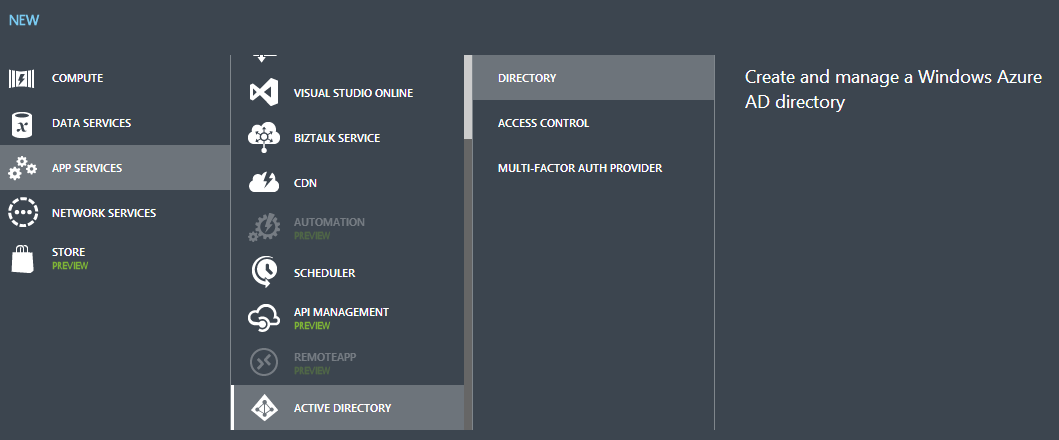The height and width of the screenshot is (440, 1059).
Task: Click the Store shopping bag icon
Action: point(22,258)
